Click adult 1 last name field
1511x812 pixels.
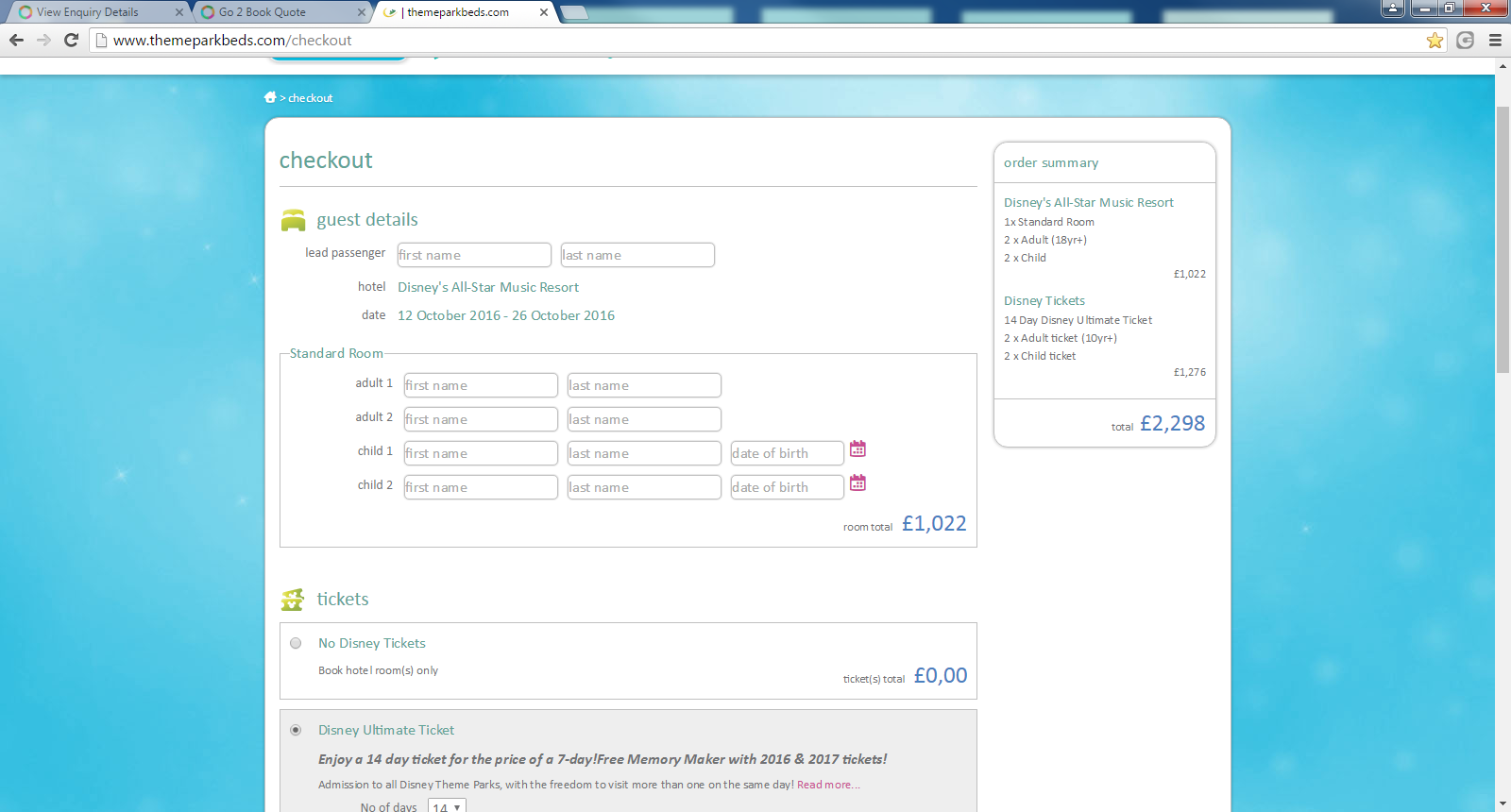(644, 385)
